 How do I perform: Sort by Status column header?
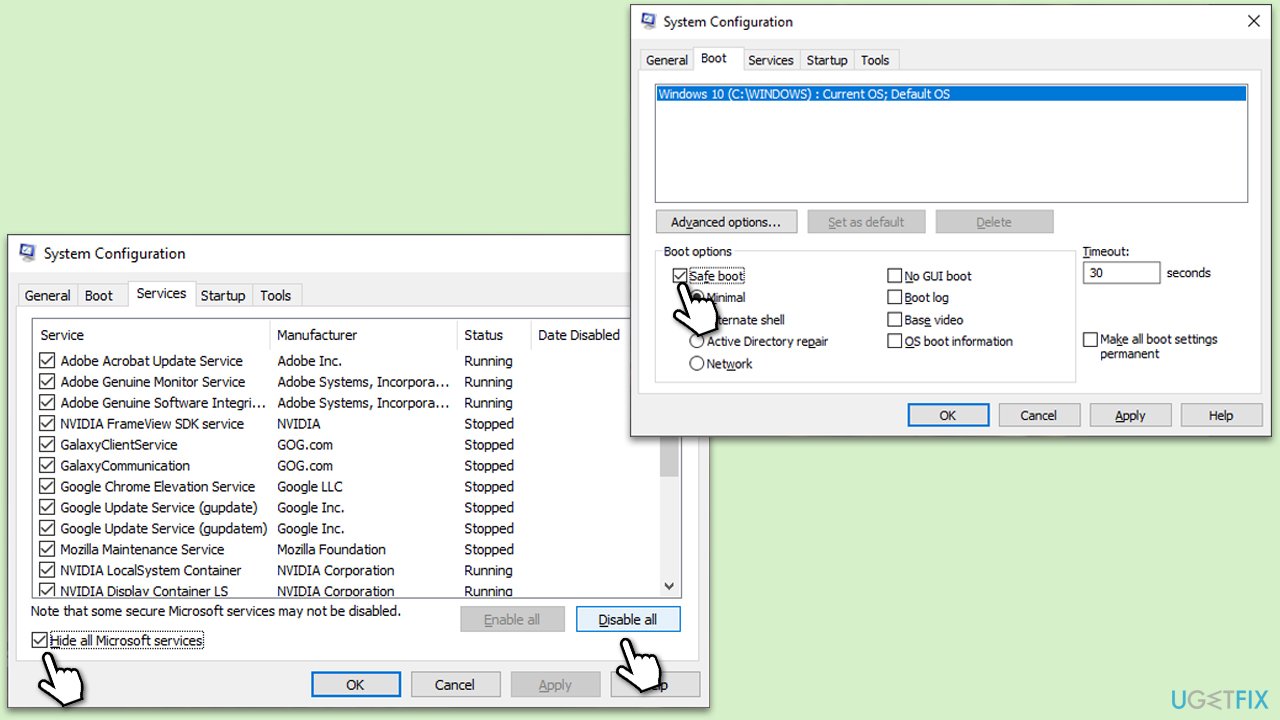tap(494, 335)
